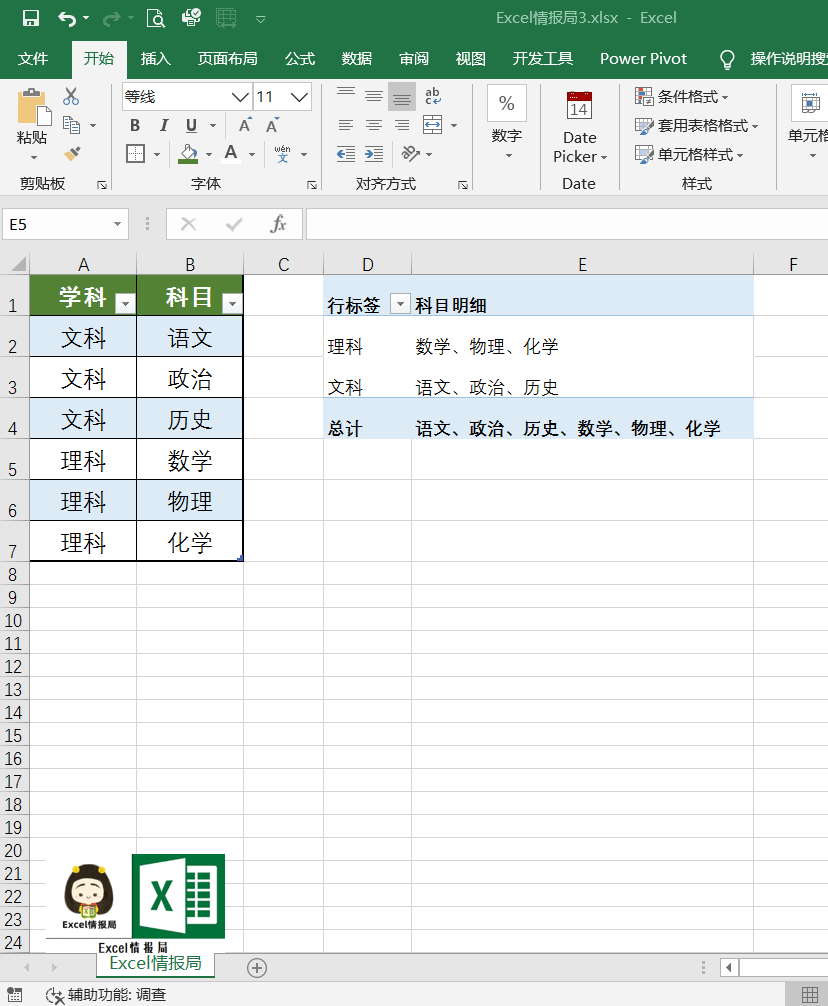The width and height of the screenshot is (828, 1006).
Task: Click the Middle Align icon
Action: (374, 97)
